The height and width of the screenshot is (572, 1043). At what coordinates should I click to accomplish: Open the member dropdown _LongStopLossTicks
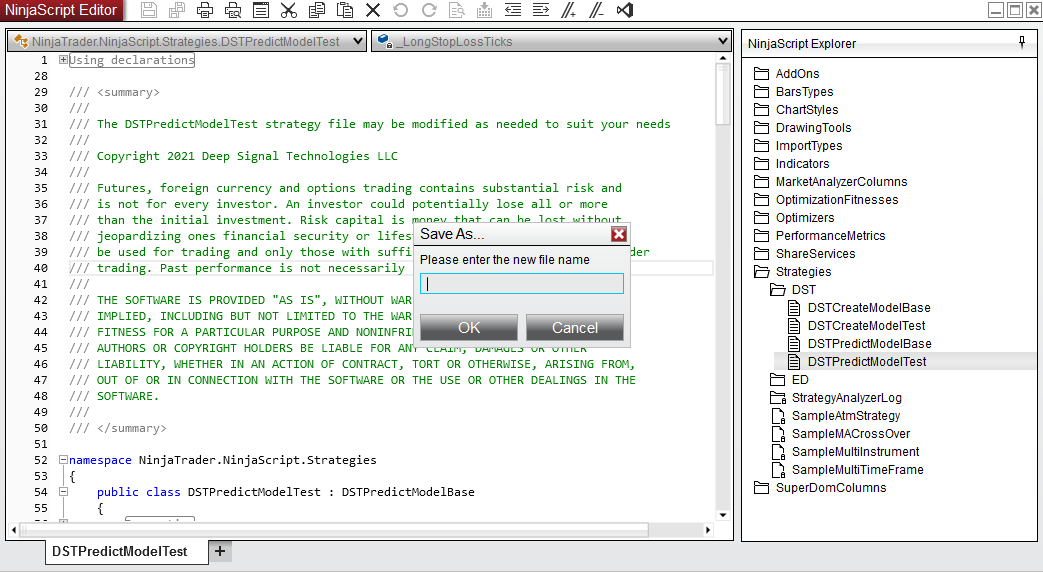[551, 41]
